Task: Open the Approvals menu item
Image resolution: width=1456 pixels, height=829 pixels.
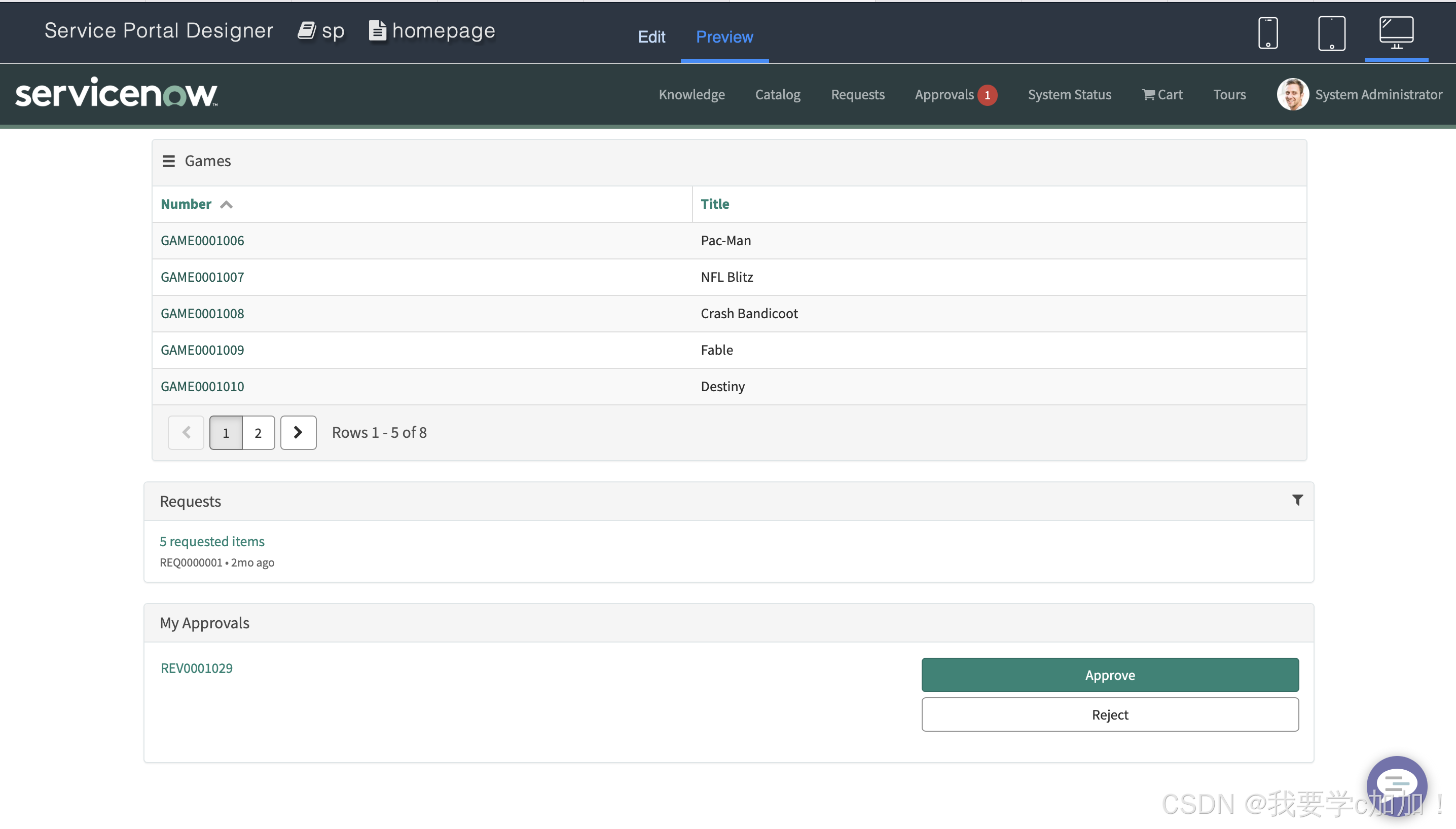Action: point(944,95)
